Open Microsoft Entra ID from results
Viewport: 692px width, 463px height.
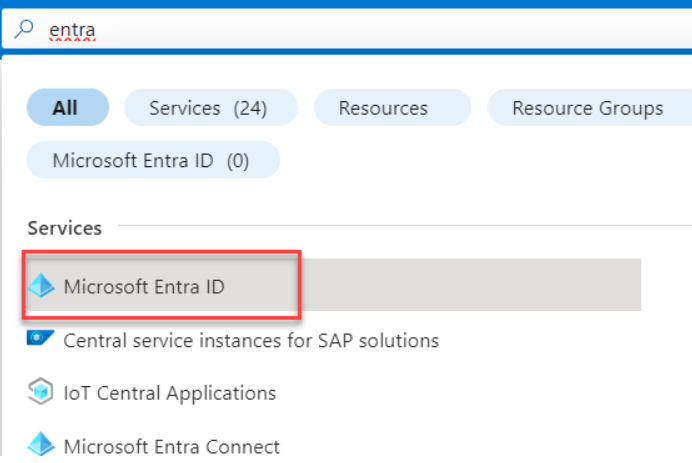tap(334, 285)
